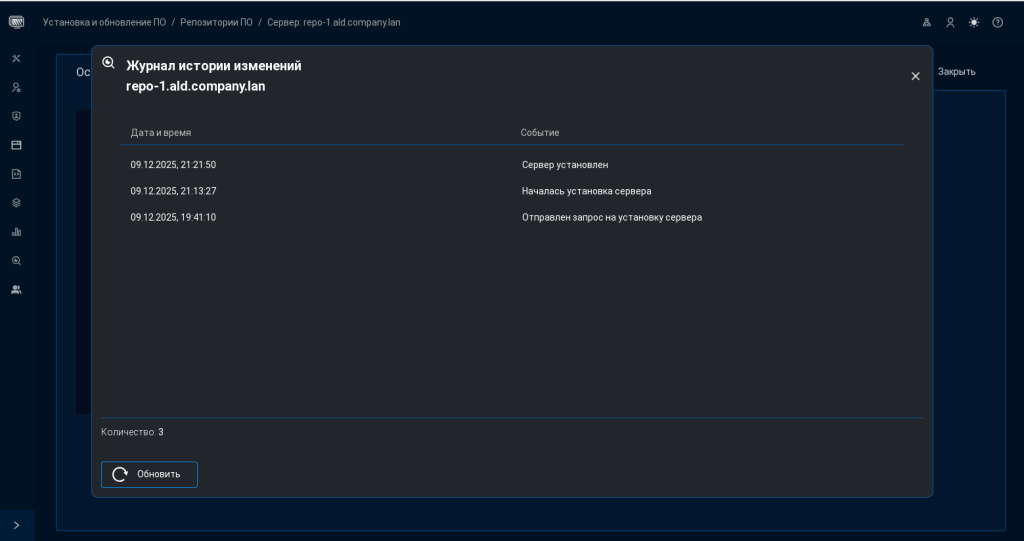The image size is (1024, 541).
Task: Click the network topology icon in the header
Action: coord(927,22)
